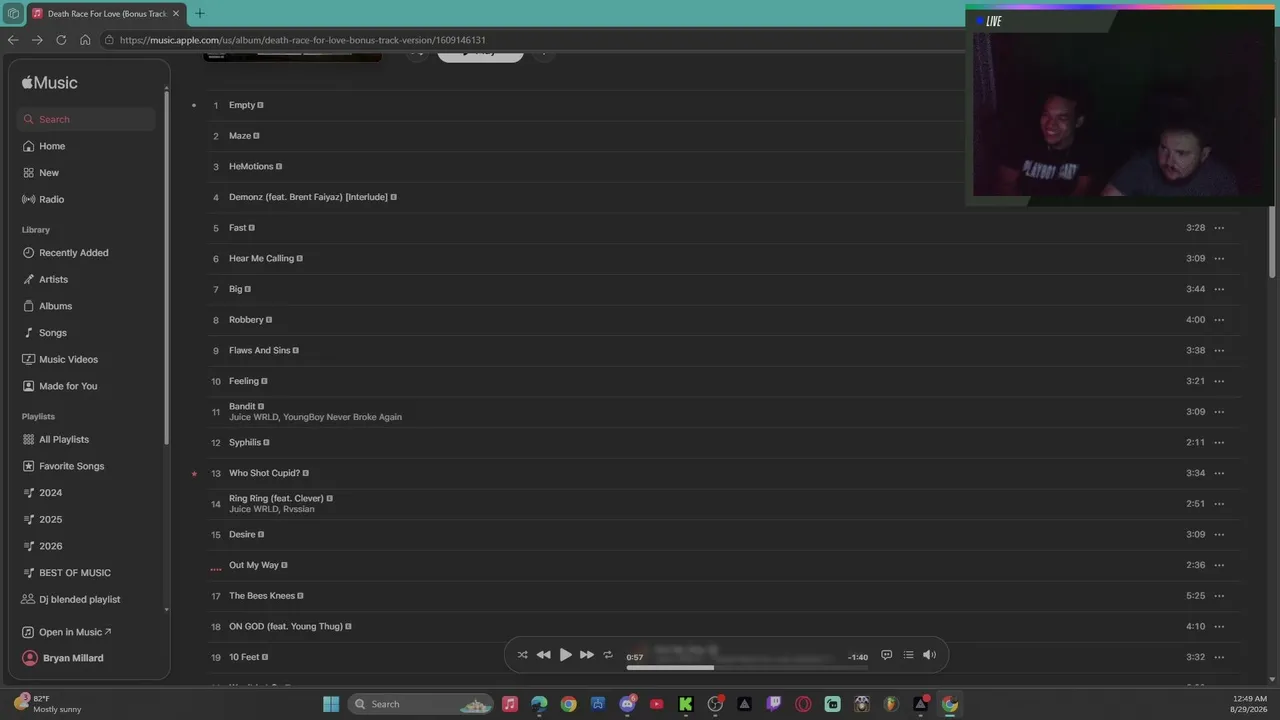Image resolution: width=1280 pixels, height=720 pixels.
Task: Reload the current browser page
Action: (61, 40)
